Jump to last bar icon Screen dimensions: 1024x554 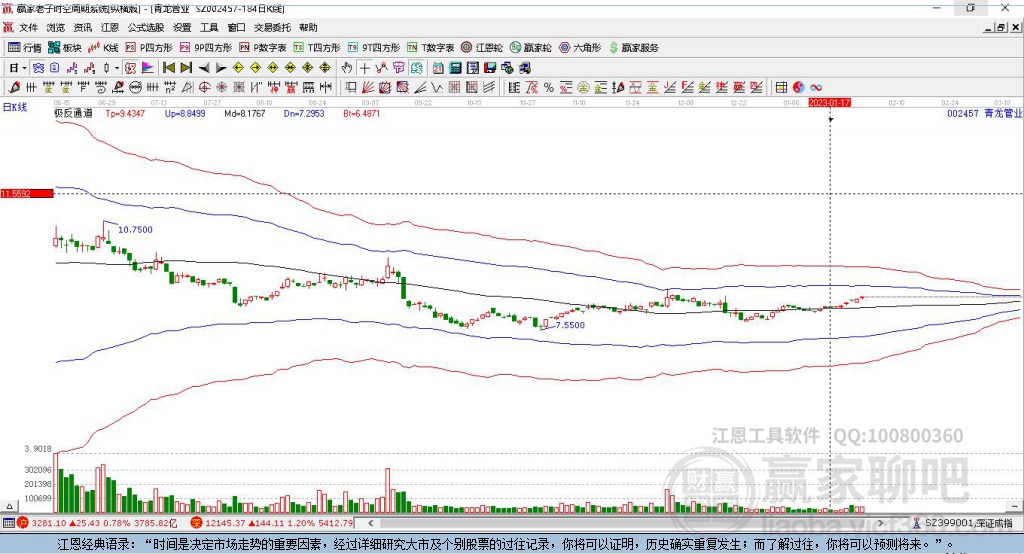[x=186, y=68]
